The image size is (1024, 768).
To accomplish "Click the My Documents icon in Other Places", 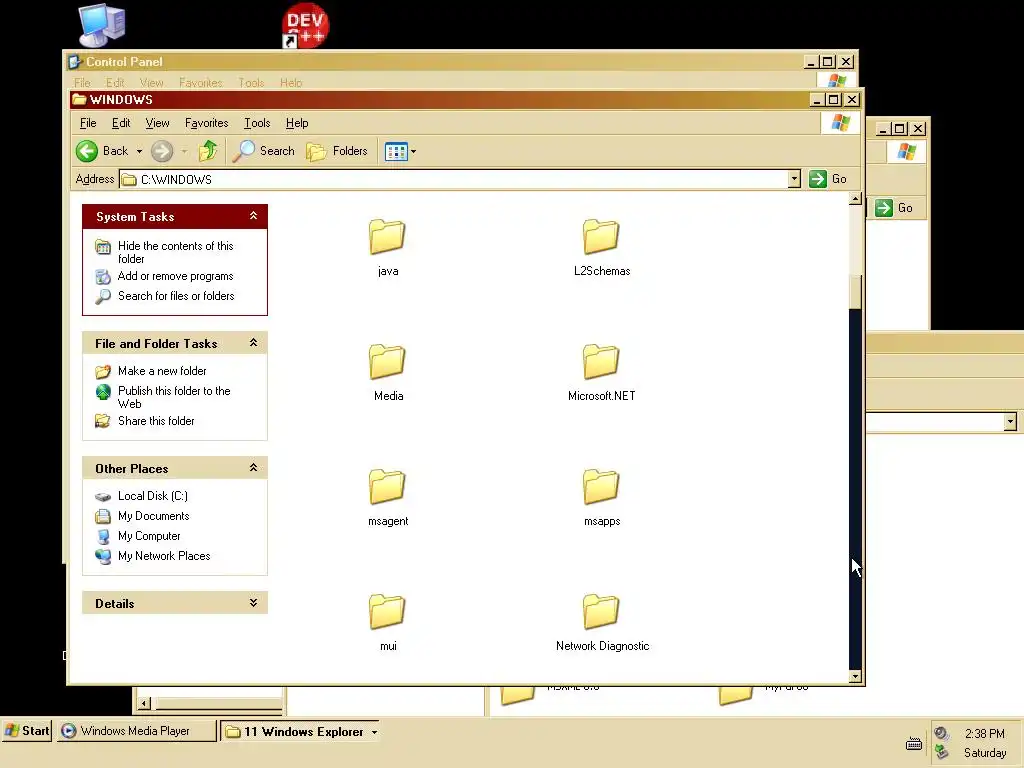I will (x=103, y=516).
